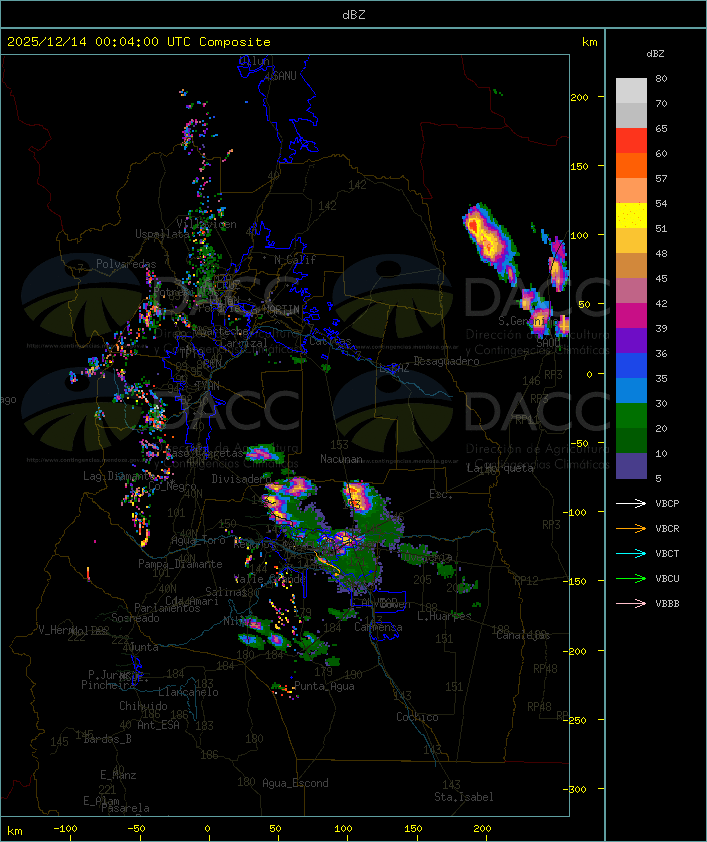Click the timestamp 2025/12/14 00:04:00 UTC Composite
This screenshot has height=842, width=707.
point(139,42)
